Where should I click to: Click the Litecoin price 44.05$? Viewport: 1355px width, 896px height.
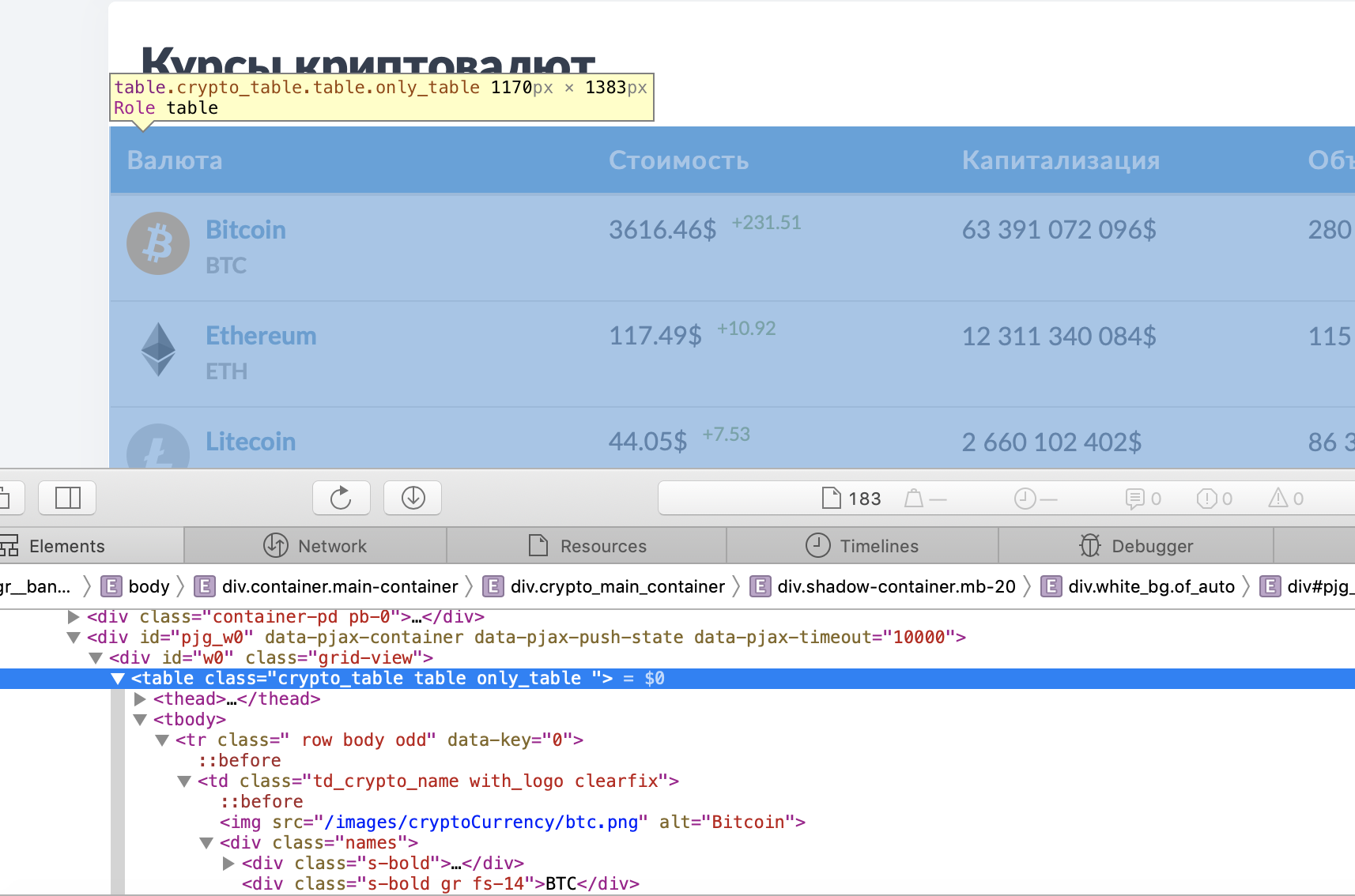648,442
